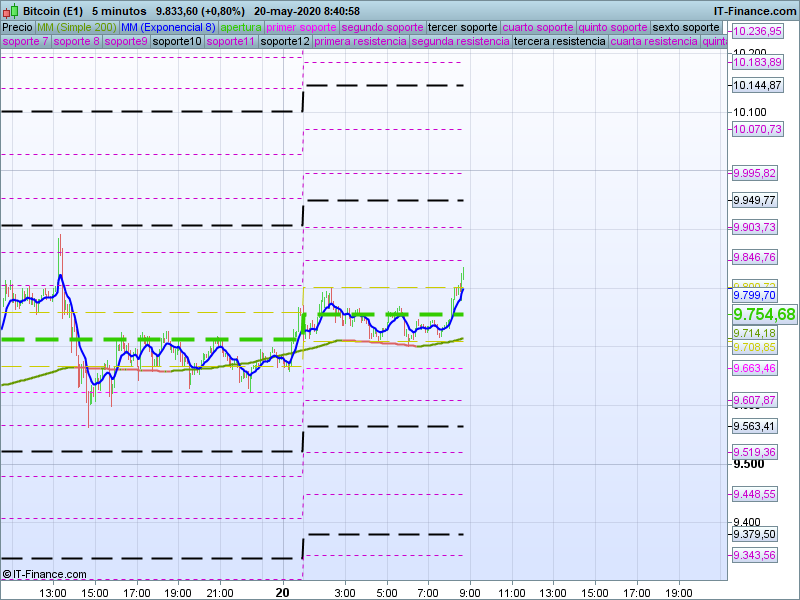
Task: Select the blue 9.799,70 price label
Action: [x=755, y=296]
